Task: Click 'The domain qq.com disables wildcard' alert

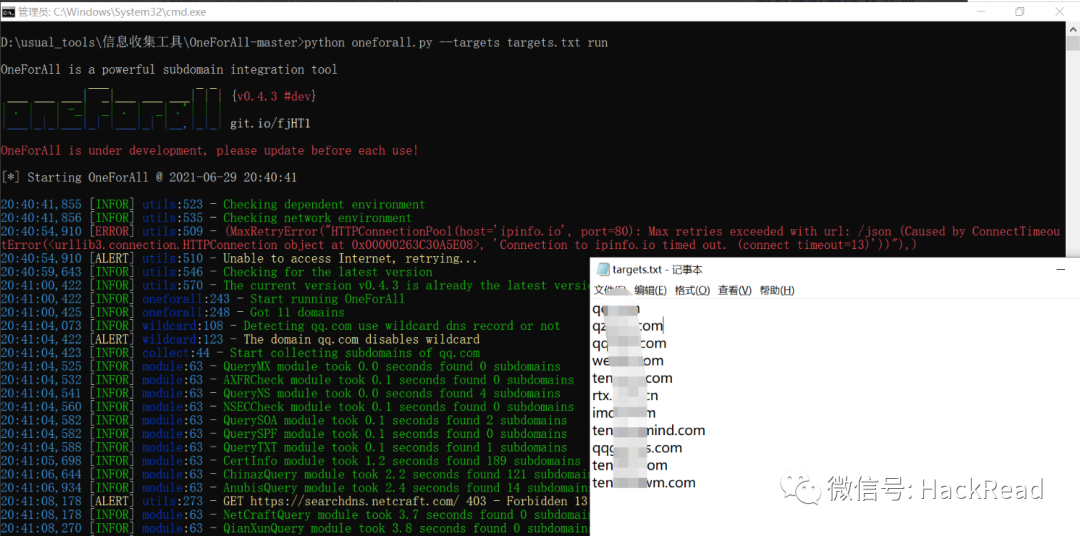Action: pyautogui.click(x=240, y=339)
